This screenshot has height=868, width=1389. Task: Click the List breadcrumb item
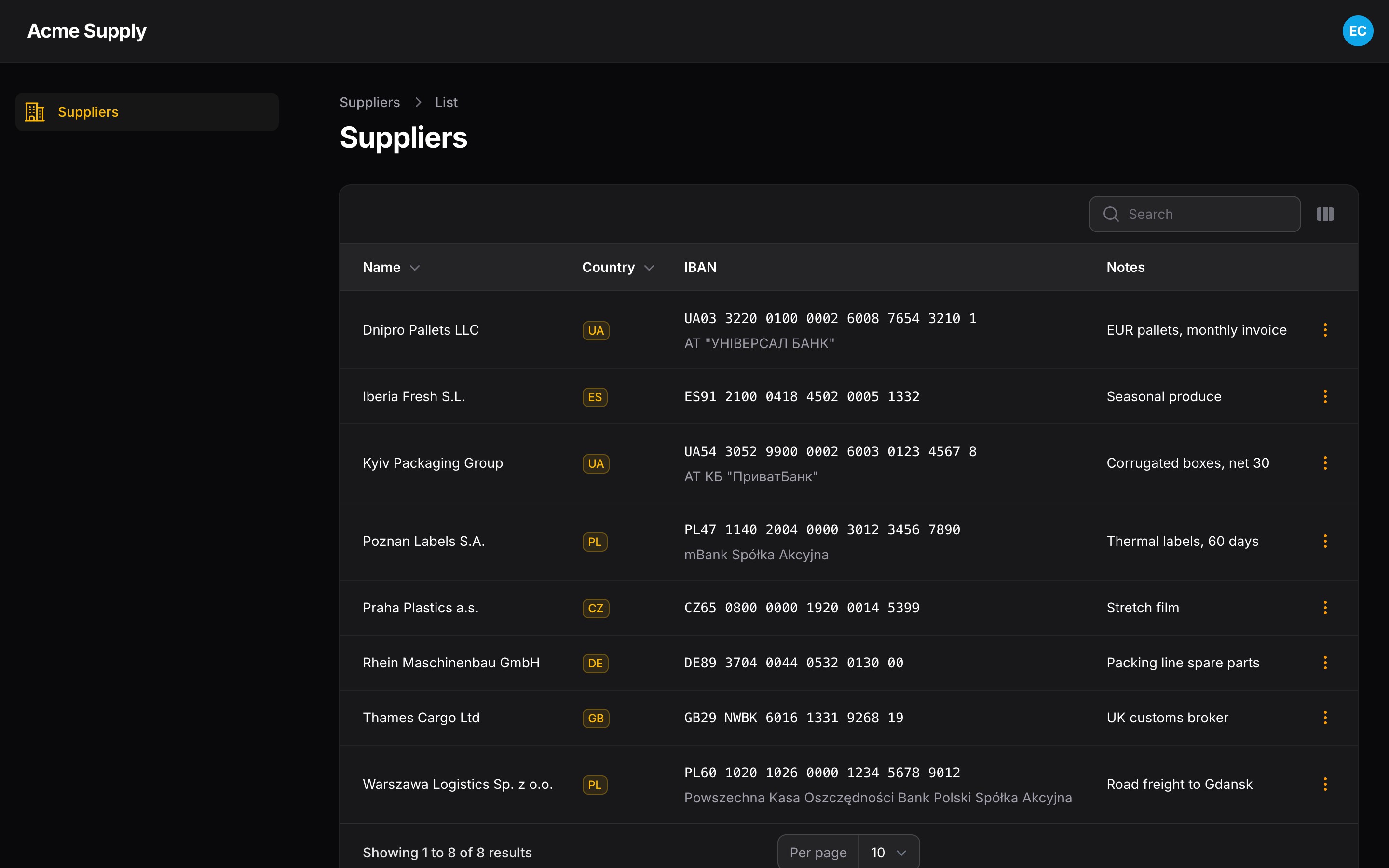pos(446,102)
